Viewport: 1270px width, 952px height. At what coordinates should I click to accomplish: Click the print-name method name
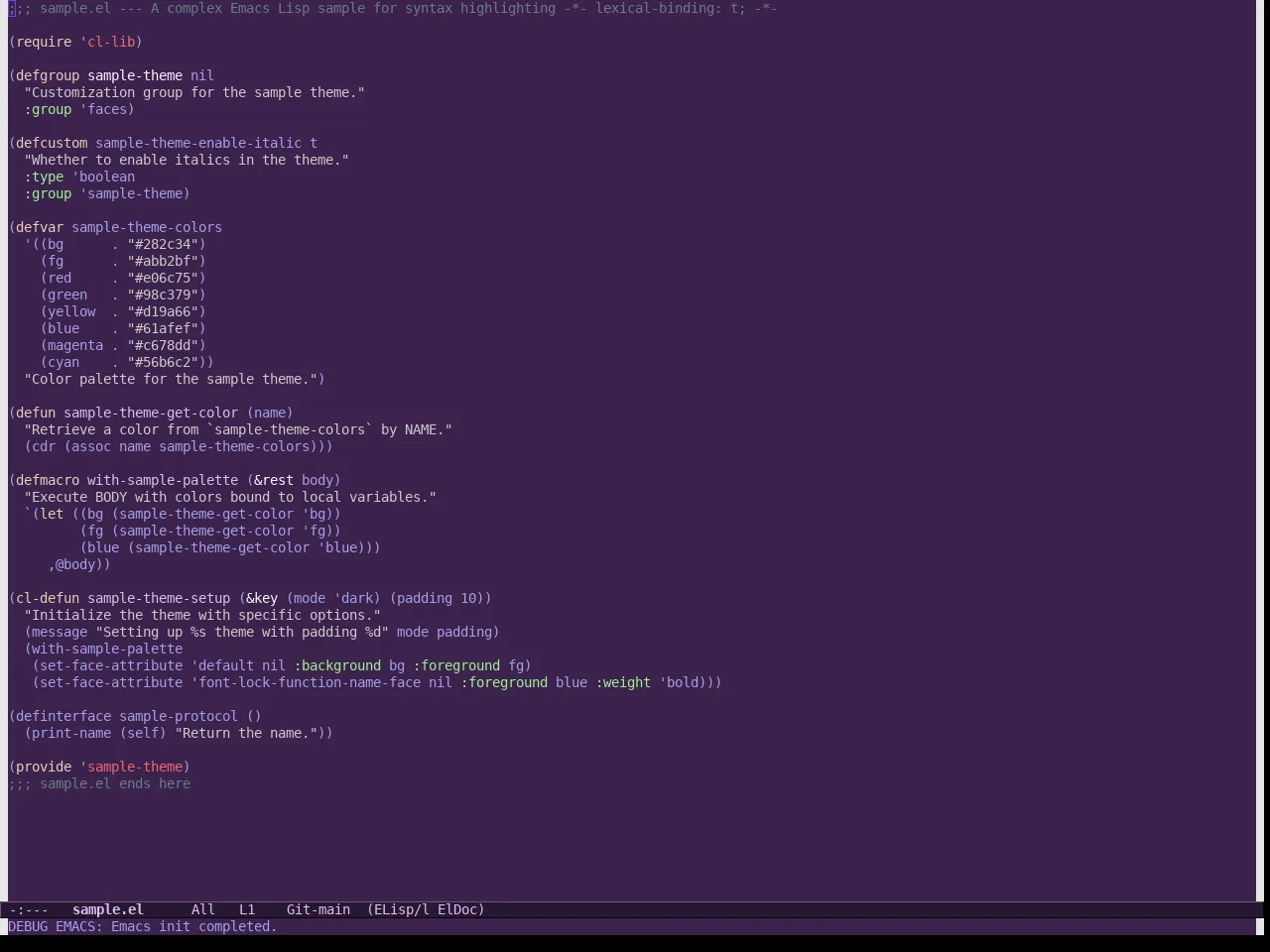(71, 733)
